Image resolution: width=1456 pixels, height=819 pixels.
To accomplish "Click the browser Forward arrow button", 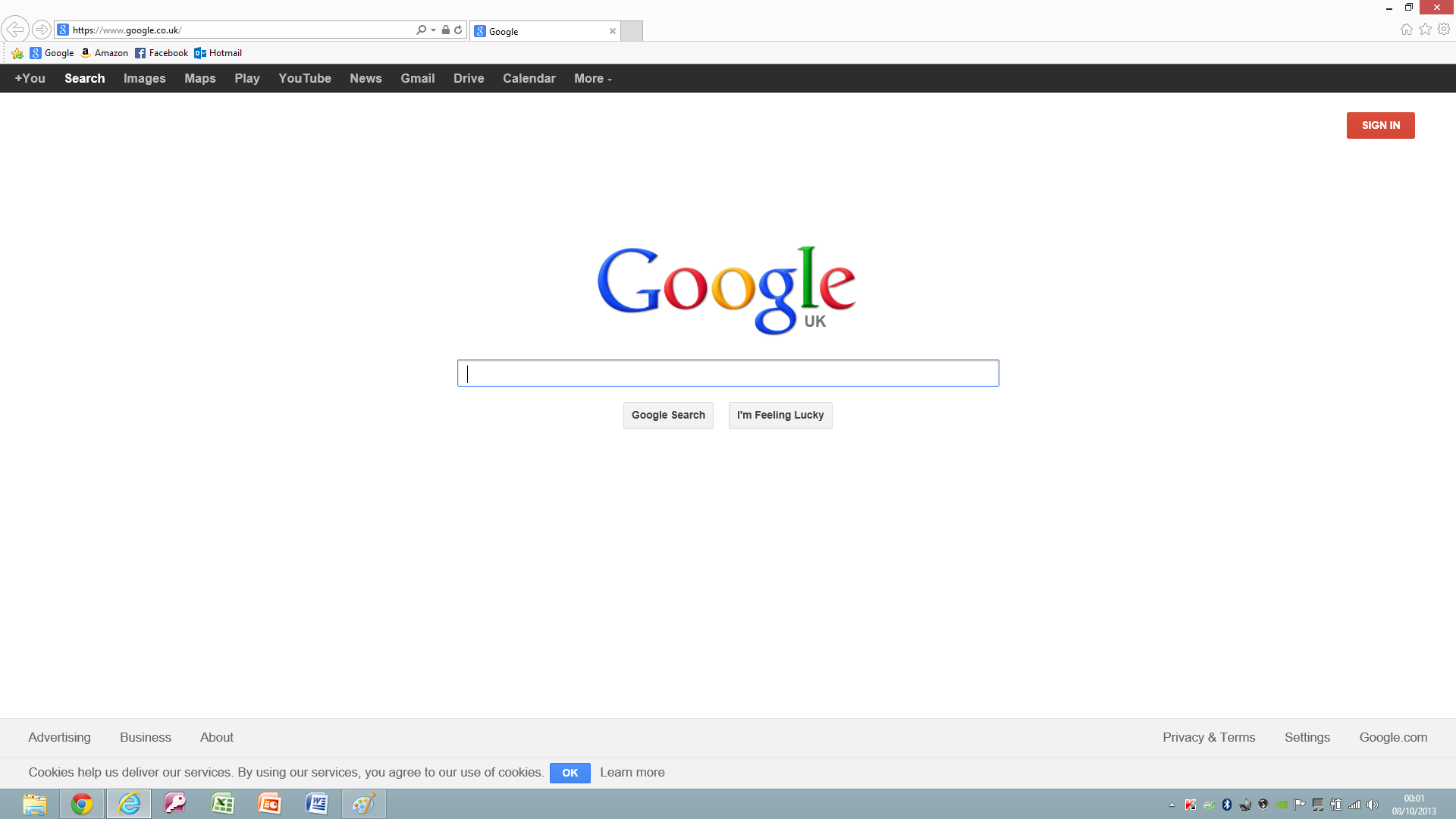I will 42,30.
